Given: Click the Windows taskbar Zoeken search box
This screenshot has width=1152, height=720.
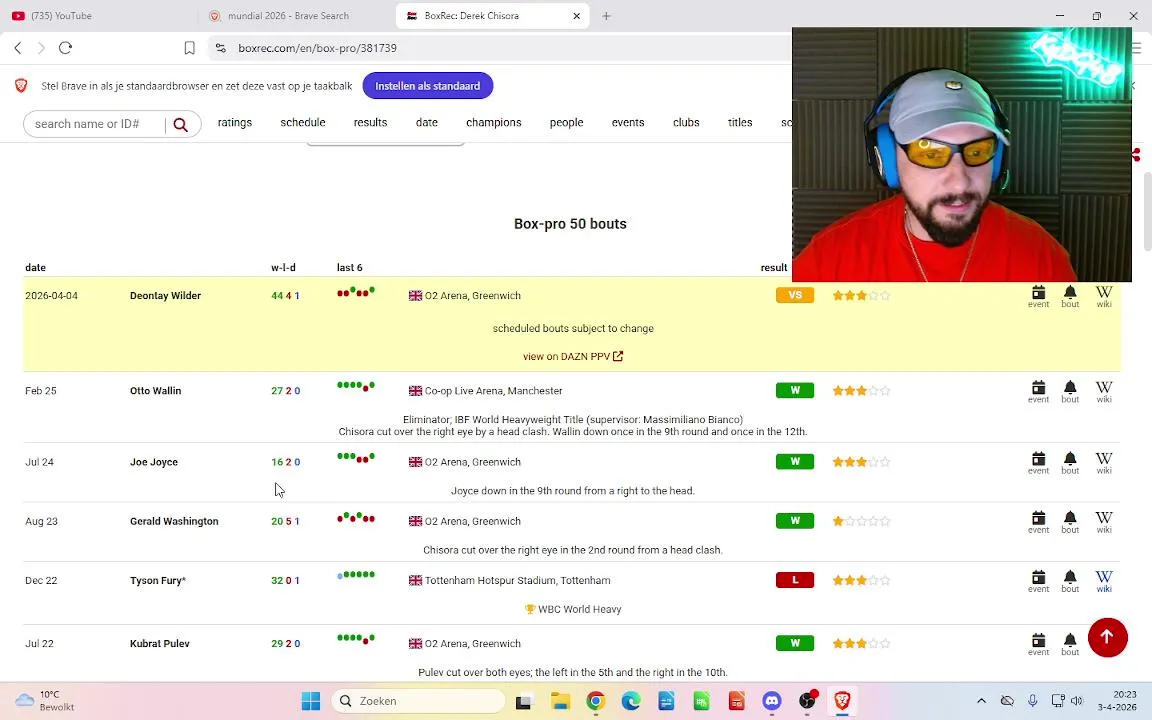Looking at the screenshot, I should 419,701.
